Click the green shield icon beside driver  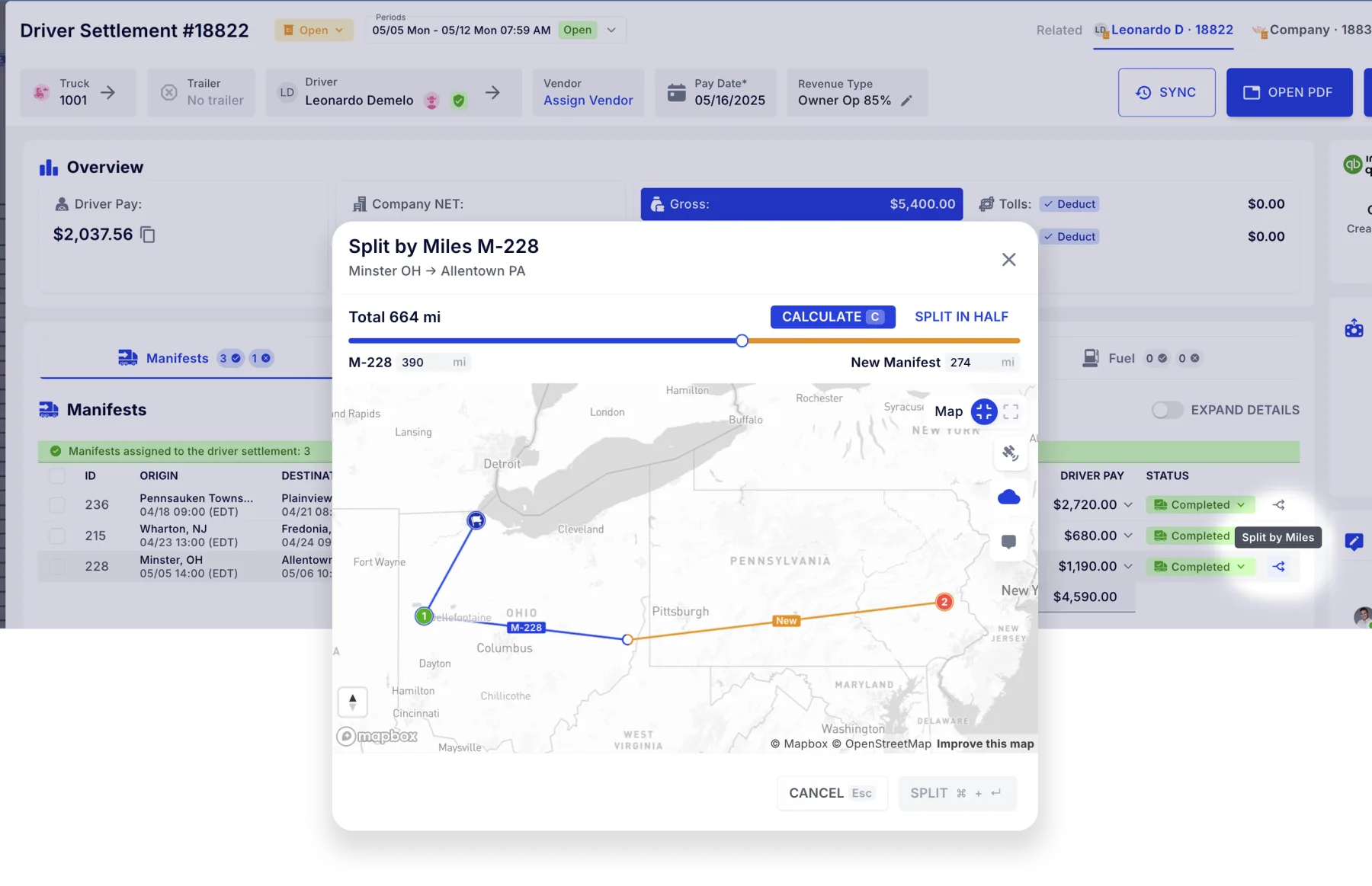coord(458,101)
